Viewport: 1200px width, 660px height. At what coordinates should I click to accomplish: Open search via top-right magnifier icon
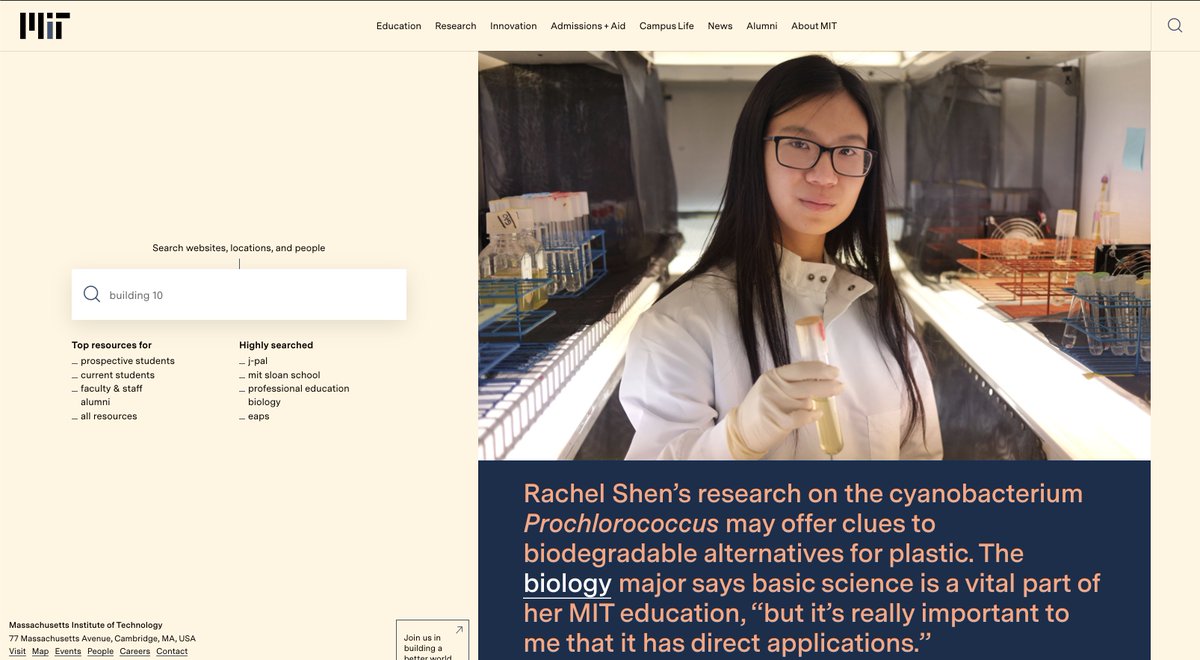[1175, 26]
